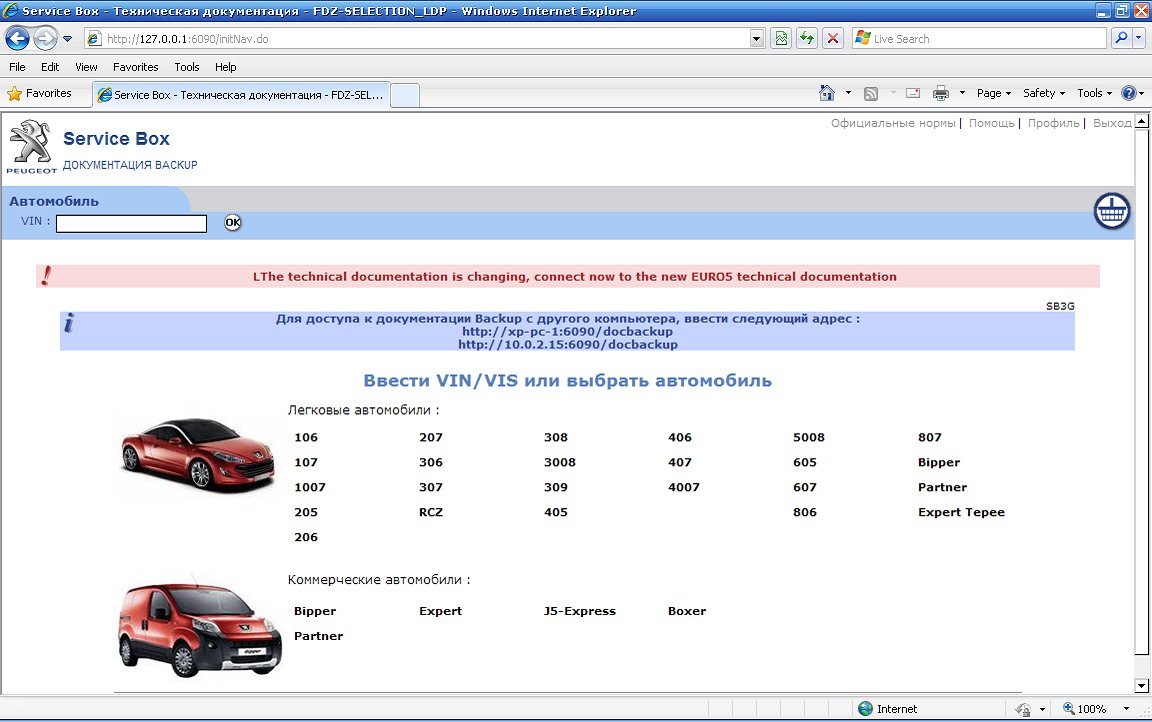Select the 308 model link
The image size is (1152, 722).
click(555, 437)
